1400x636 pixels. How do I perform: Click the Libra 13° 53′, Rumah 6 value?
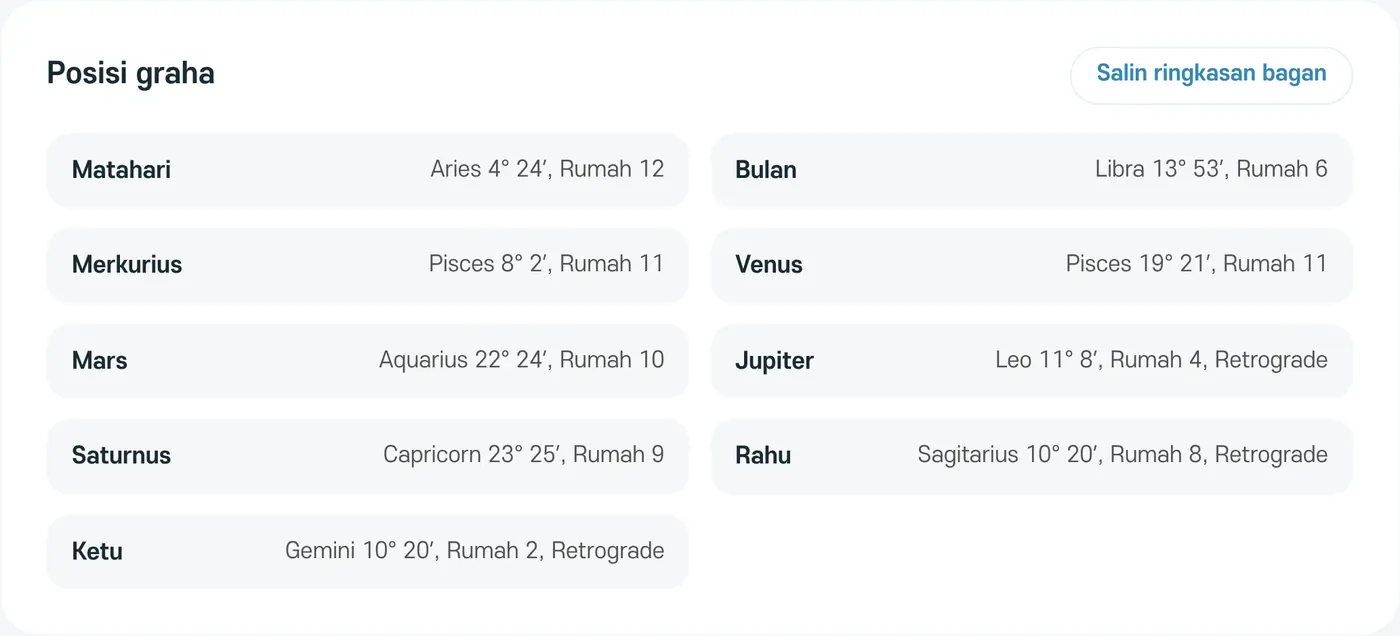1211,169
